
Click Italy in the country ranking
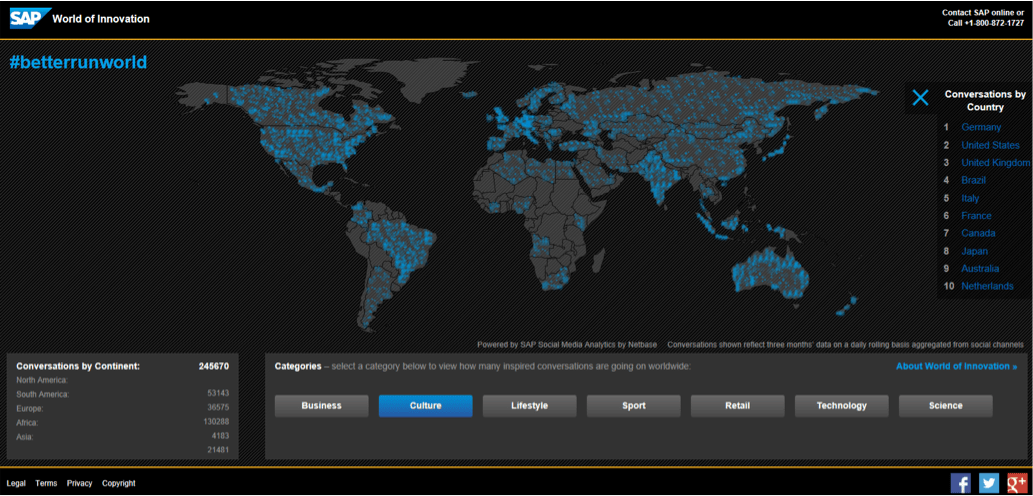point(970,198)
